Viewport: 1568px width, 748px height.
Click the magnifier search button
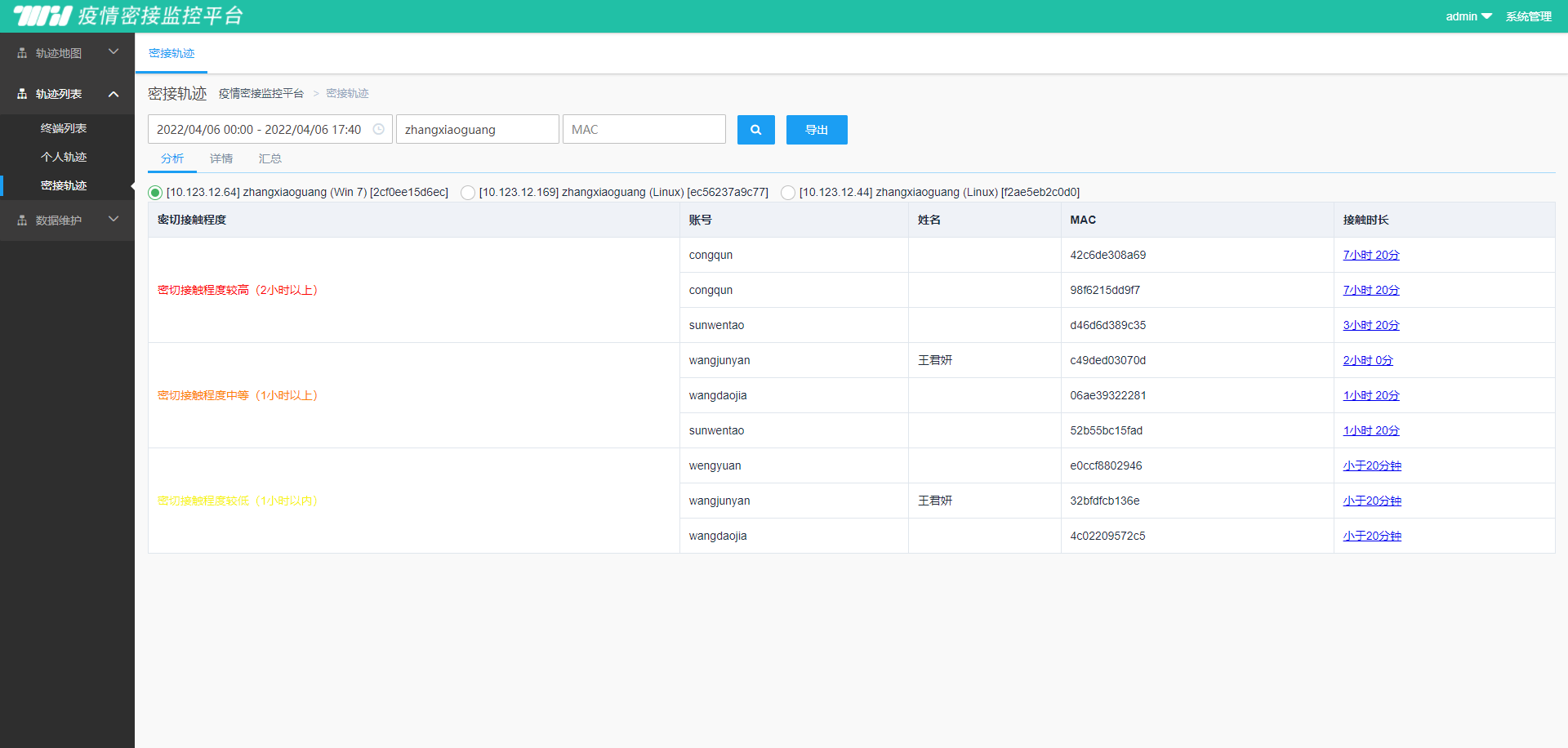(x=755, y=130)
